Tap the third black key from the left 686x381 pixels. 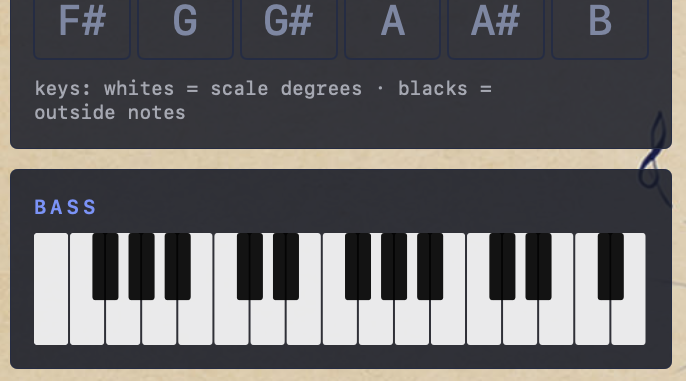(178, 266)
